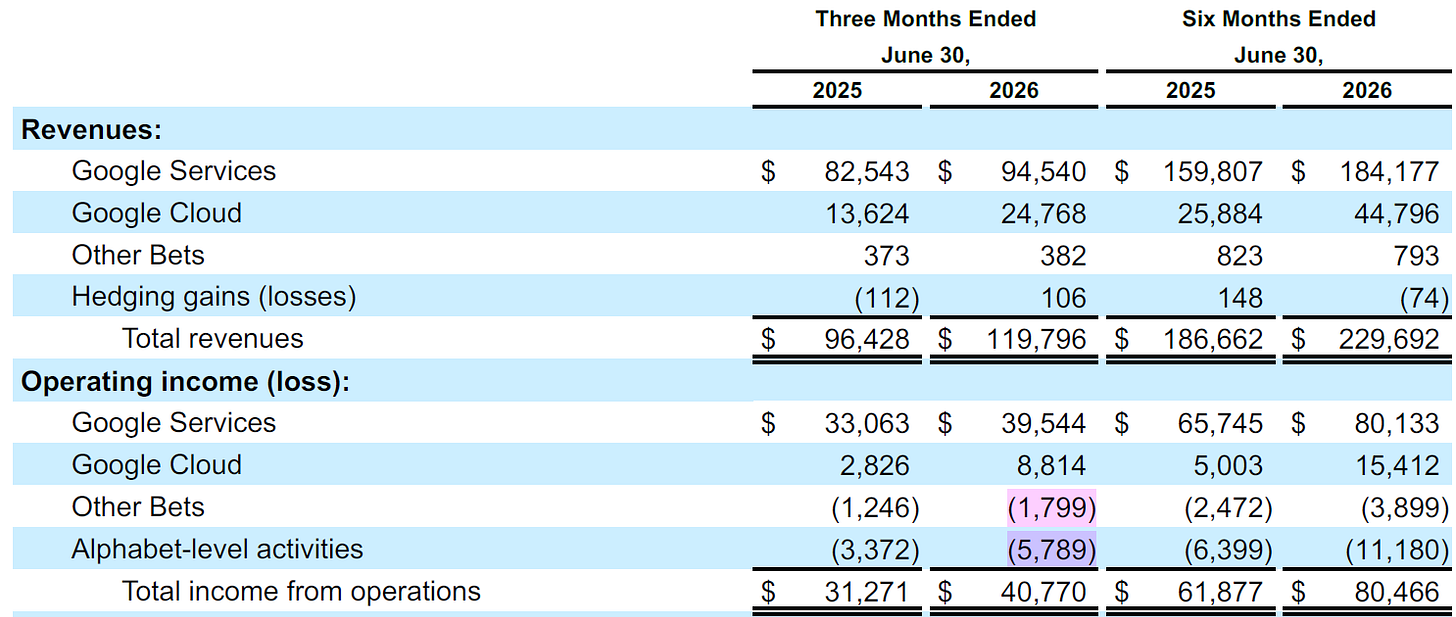Click the Other Bets label under Revenues
Screen dimensions: 1456x617
point(138,255)
